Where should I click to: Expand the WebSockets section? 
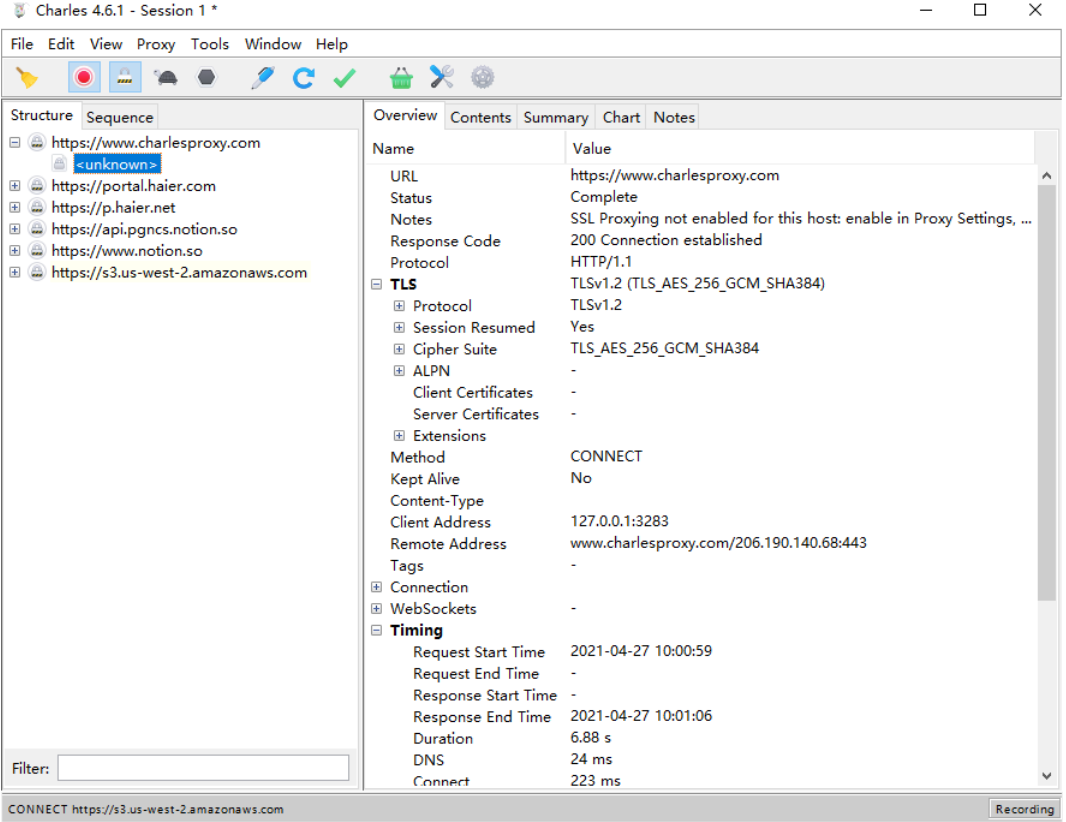pos(377,609)
